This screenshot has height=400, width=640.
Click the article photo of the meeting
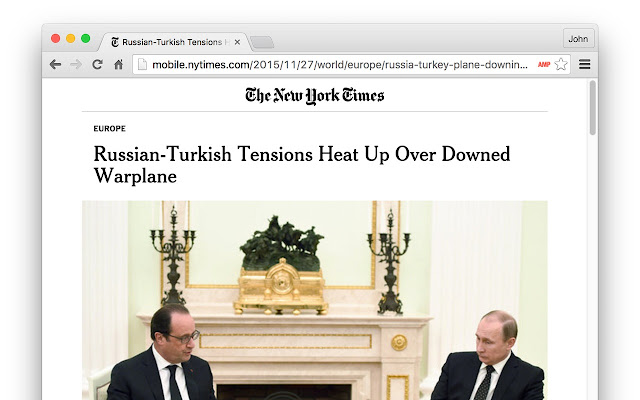pyautogui.click(x=315, y=300)
